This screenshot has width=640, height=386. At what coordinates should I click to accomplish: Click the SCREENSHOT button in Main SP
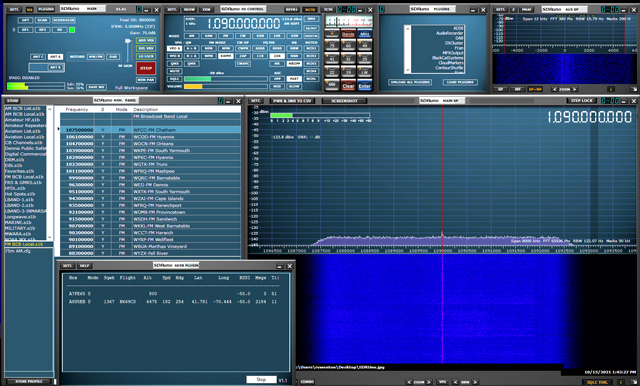pyautogui.click(x=344, y=100)
